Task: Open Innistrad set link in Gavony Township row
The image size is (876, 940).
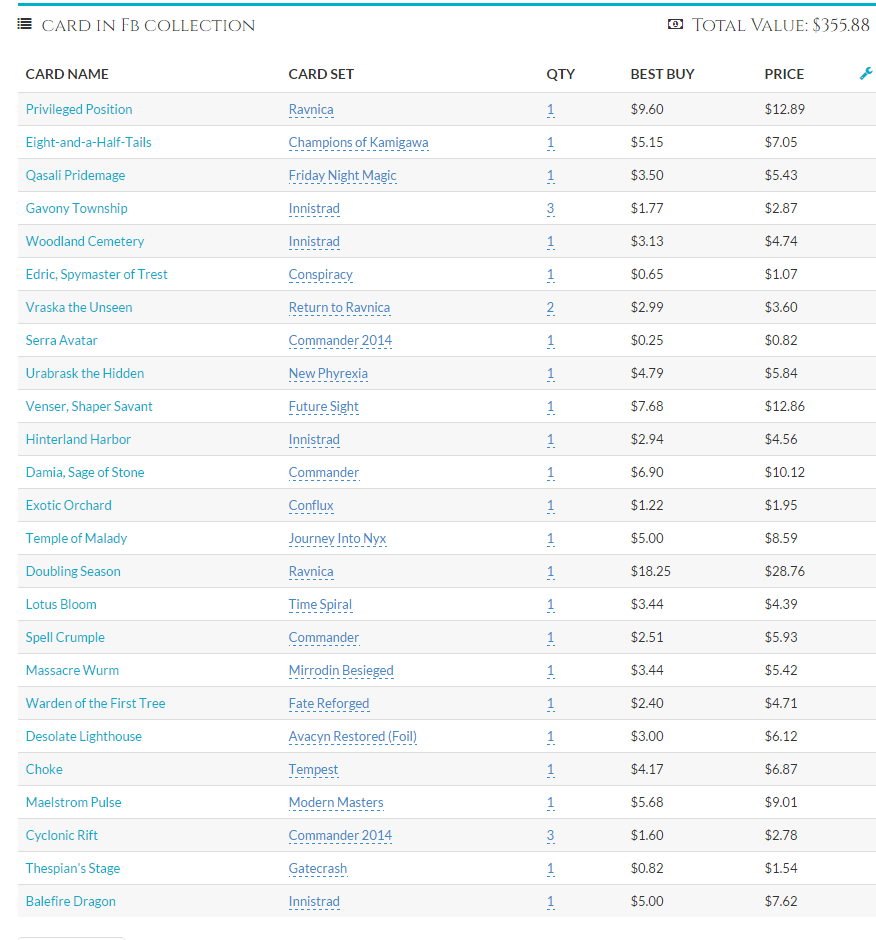Action: (314, 209)
